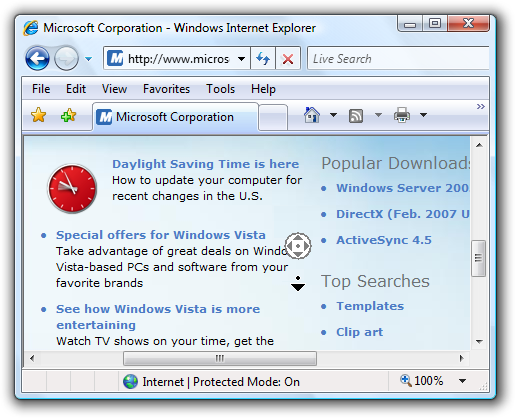Click the Live Search box
The width and height of the screenshot is (515, 418).
[398, 59]
